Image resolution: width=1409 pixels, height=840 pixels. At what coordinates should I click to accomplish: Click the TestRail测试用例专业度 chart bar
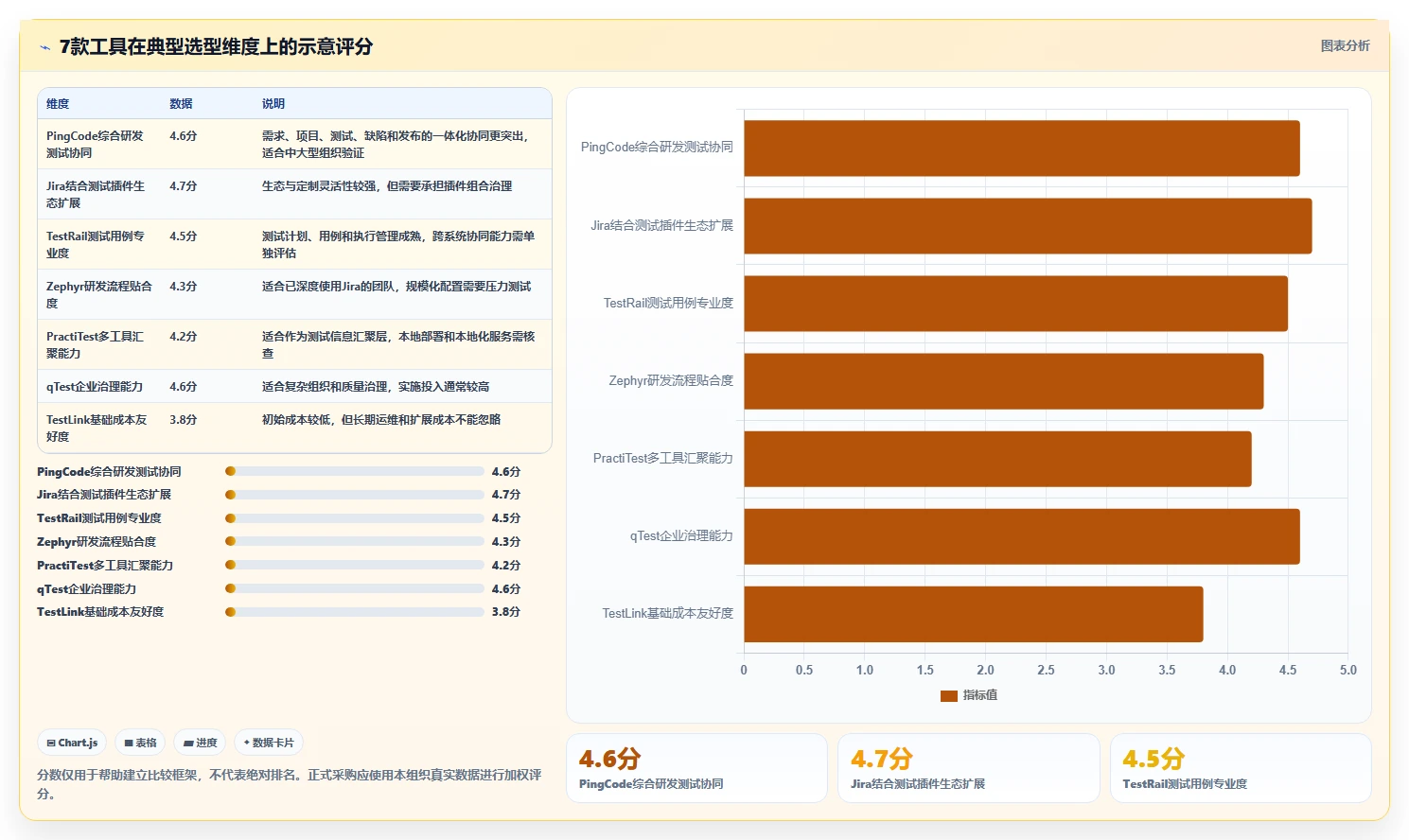click(1015, 304)
